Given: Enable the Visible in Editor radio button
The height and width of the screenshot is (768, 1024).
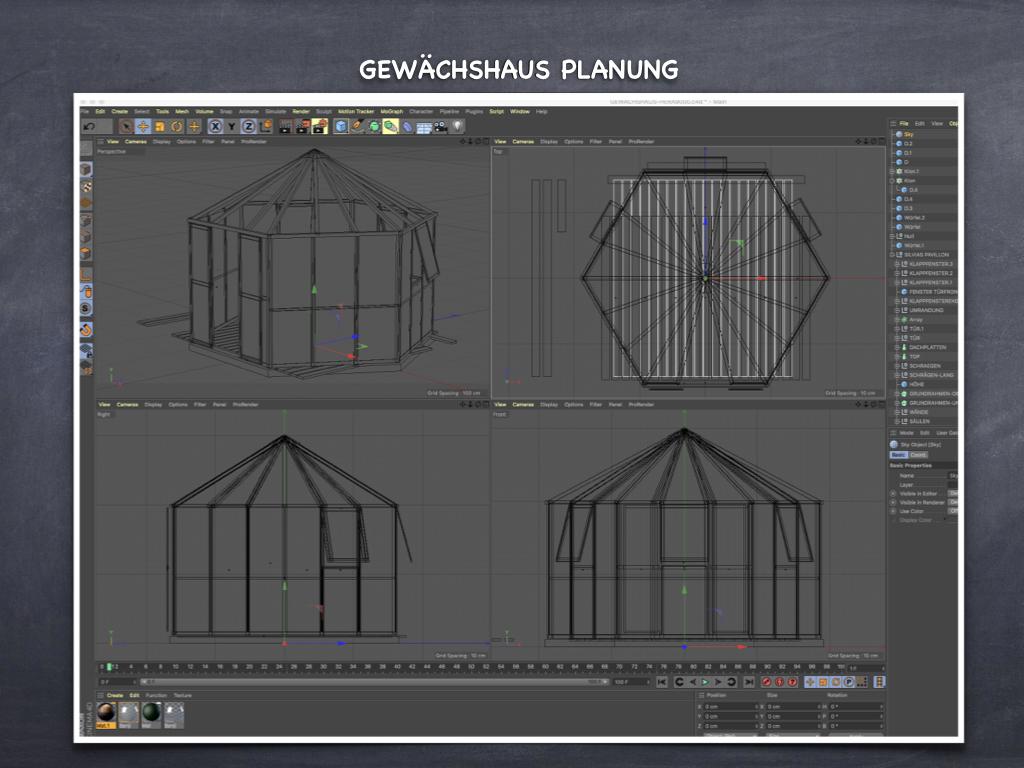Looking at the screenshot, I should [893, 493].
